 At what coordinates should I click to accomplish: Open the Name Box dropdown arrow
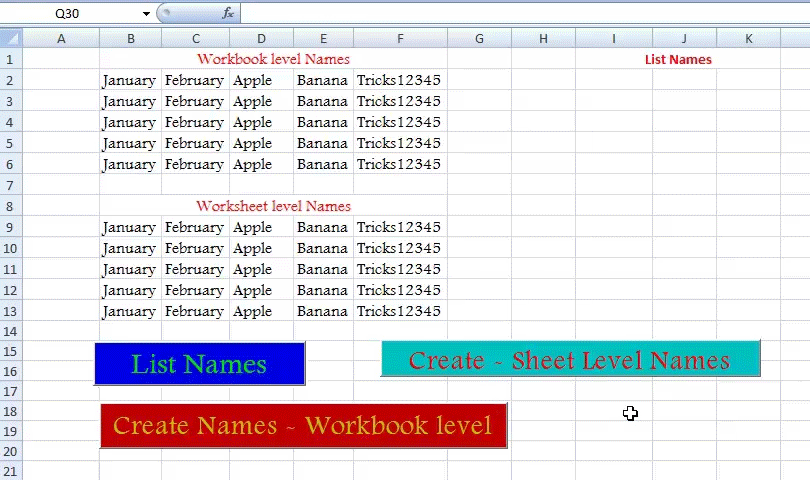[146, 13]
